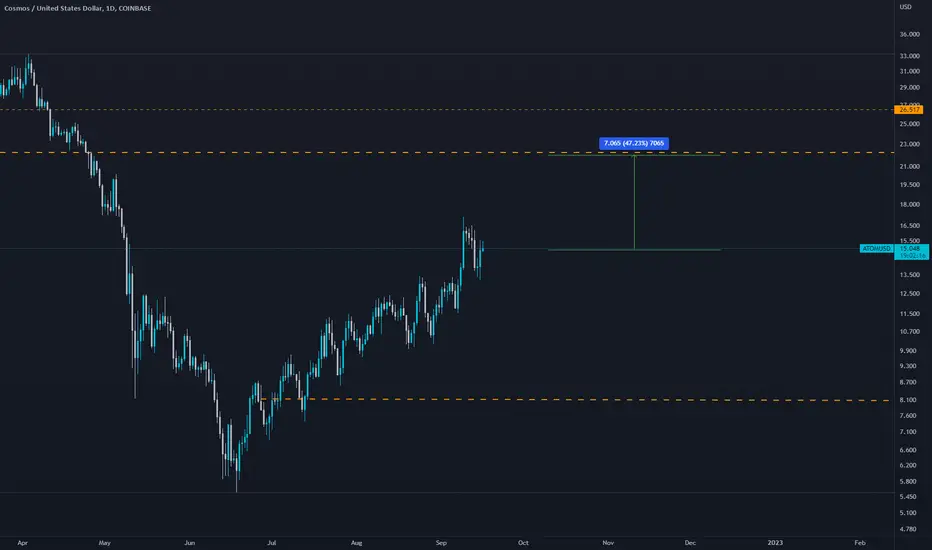Select the orange dashed line near 22.000
The height and width of the screenshot is (550, 932).
[446, 153]
